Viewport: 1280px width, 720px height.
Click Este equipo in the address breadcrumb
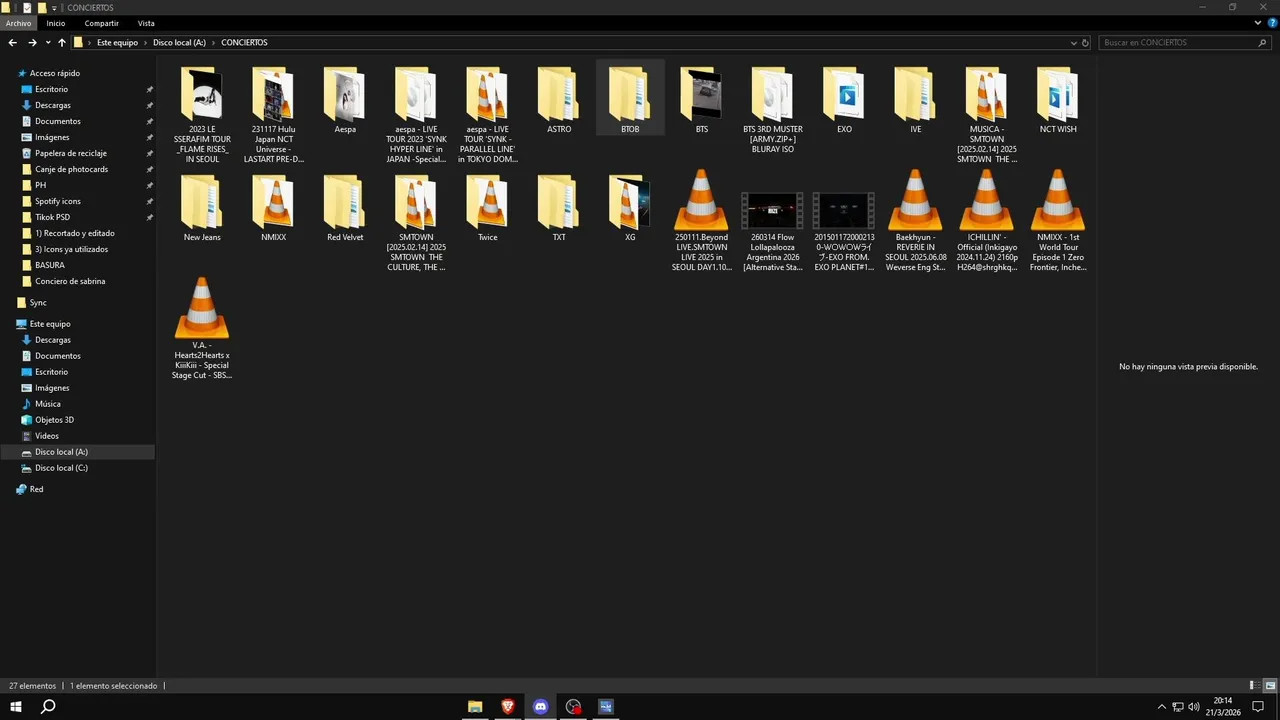(x=117, y=43)
